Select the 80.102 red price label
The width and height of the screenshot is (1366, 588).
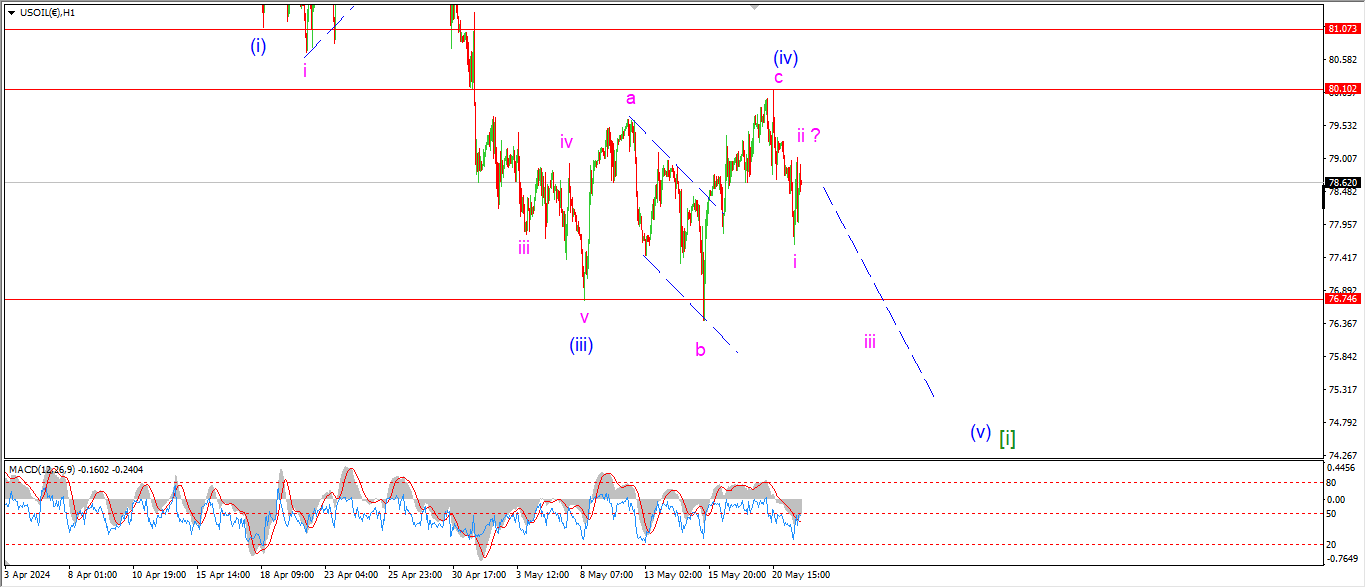1339,89
